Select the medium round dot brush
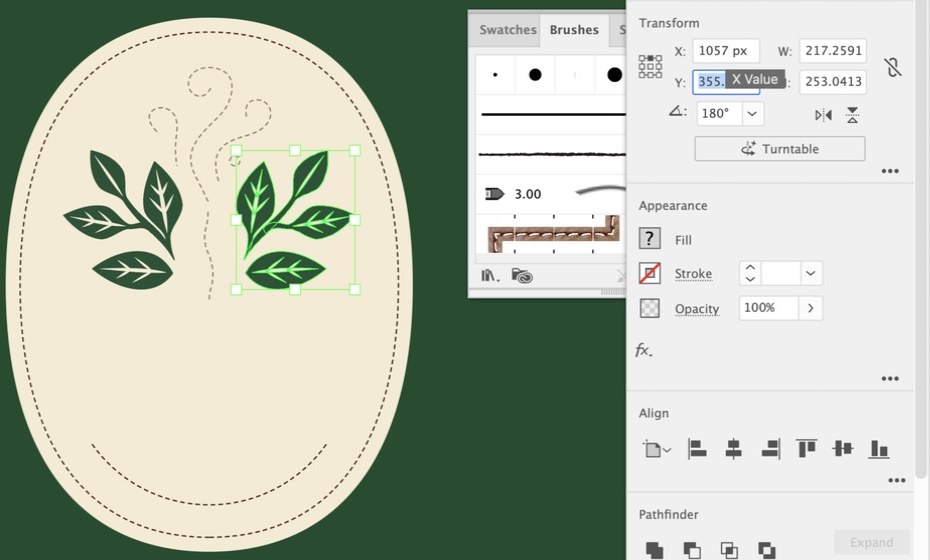Viewport: 930px width, 560px height. pyautogui.click(x=535, y=75)
